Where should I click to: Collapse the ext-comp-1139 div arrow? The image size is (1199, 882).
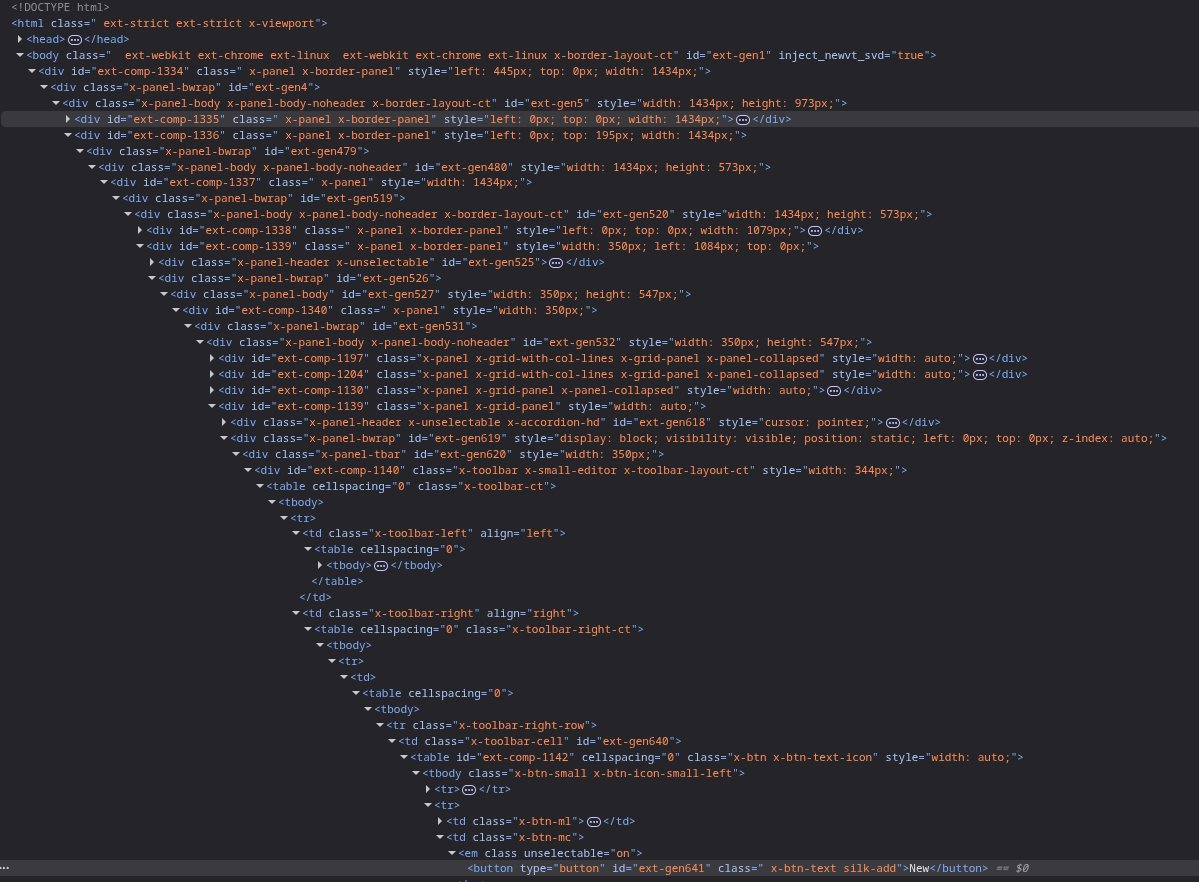tap(212, 406)
